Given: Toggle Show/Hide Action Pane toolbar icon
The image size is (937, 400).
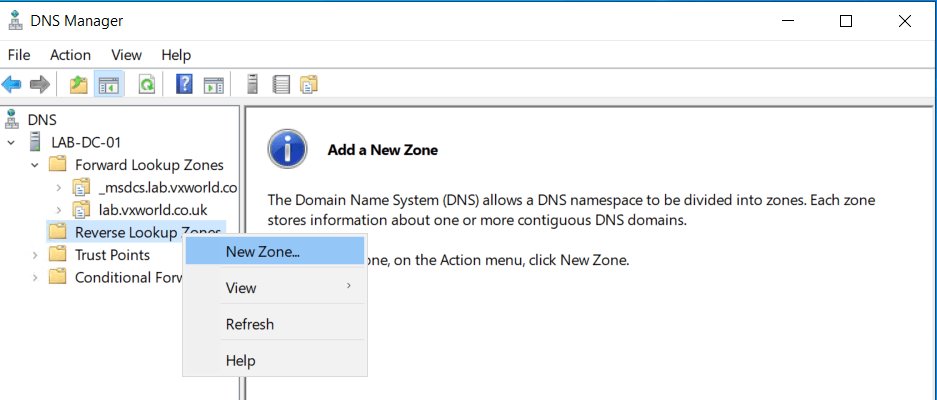Looking at the screenshot, I should click(213, 85).
